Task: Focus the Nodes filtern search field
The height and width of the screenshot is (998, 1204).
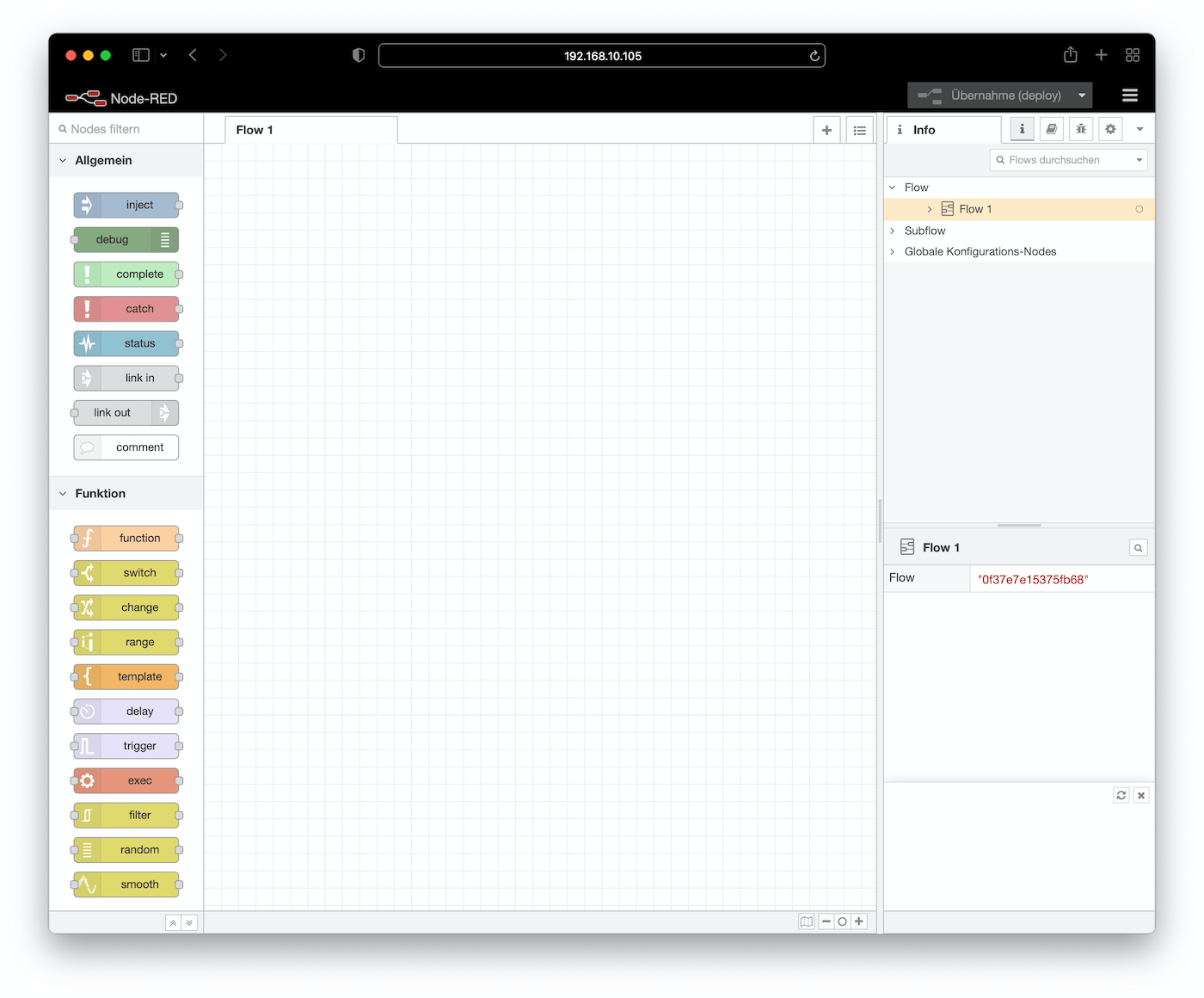Action: (126, 129)
